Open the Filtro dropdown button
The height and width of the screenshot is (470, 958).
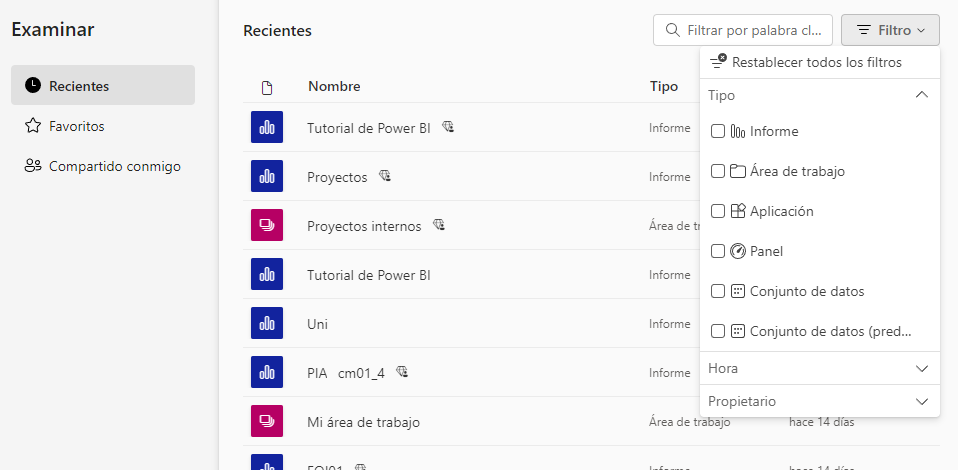point(889,30)
